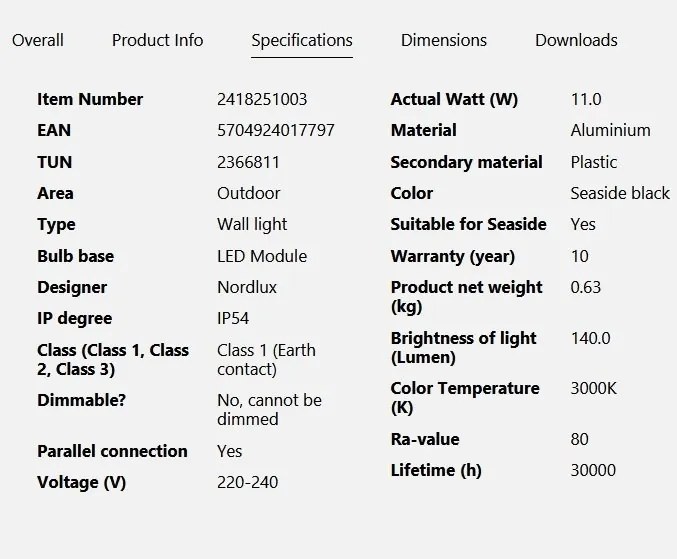Click the LED Module bulb base value
This screenshot has height=559, width=677.
262,256
